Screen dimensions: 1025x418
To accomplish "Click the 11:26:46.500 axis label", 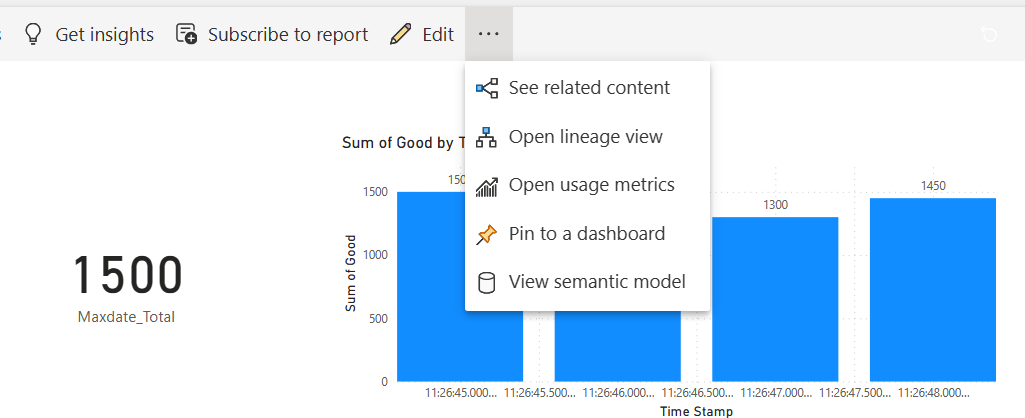I will coord(697,393).
